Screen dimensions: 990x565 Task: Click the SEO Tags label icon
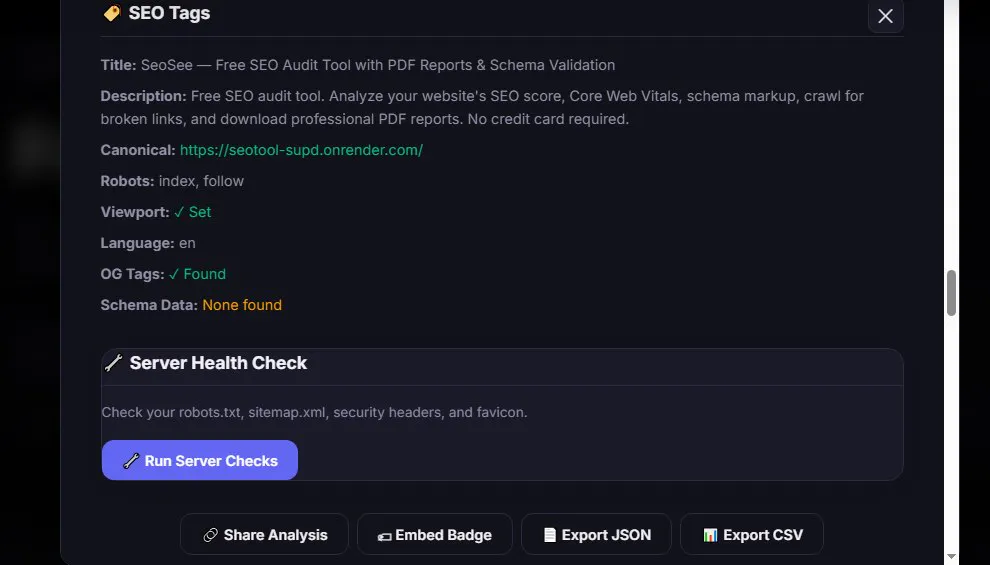(112, 13)
